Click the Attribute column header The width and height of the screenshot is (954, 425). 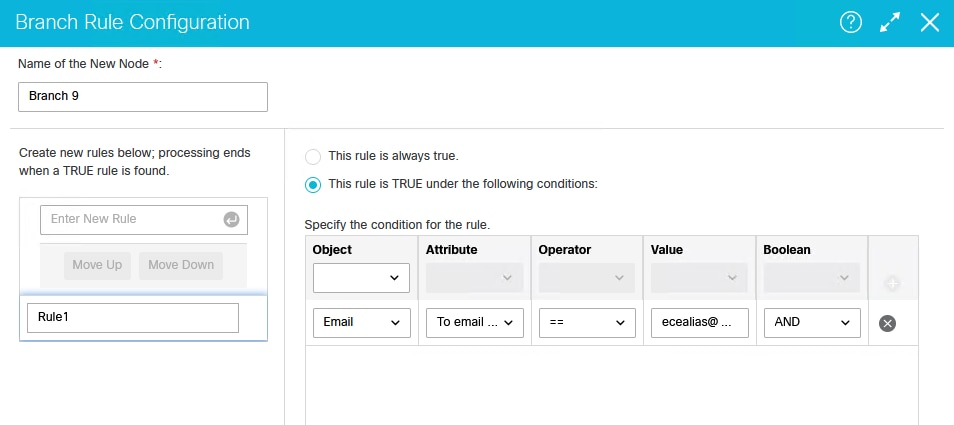coord(451,250)
